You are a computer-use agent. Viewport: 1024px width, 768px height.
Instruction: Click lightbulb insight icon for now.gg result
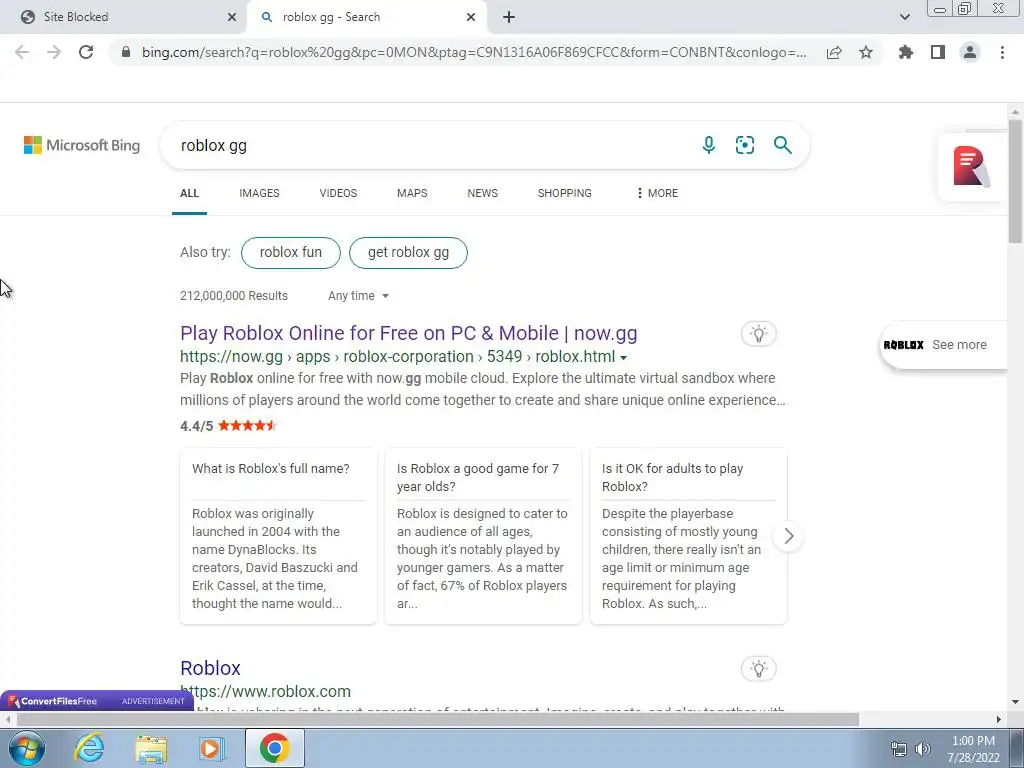pos(758,334)
